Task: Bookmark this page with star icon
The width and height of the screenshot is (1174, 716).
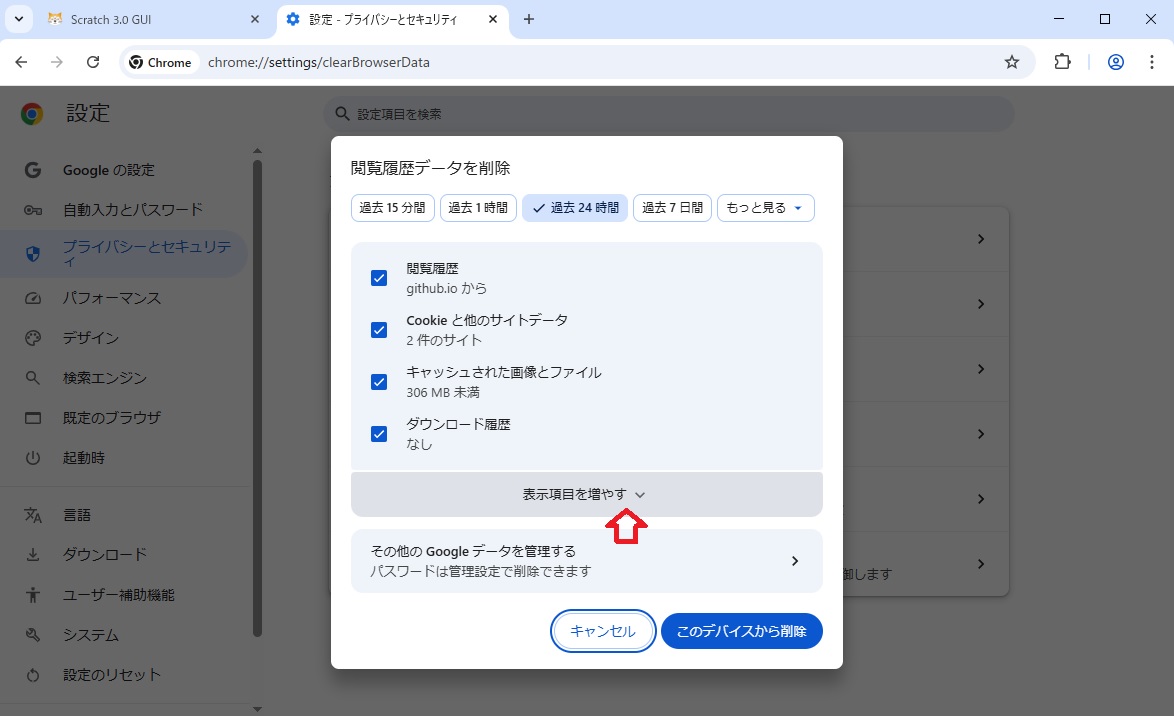Action: click(1011, 62)
